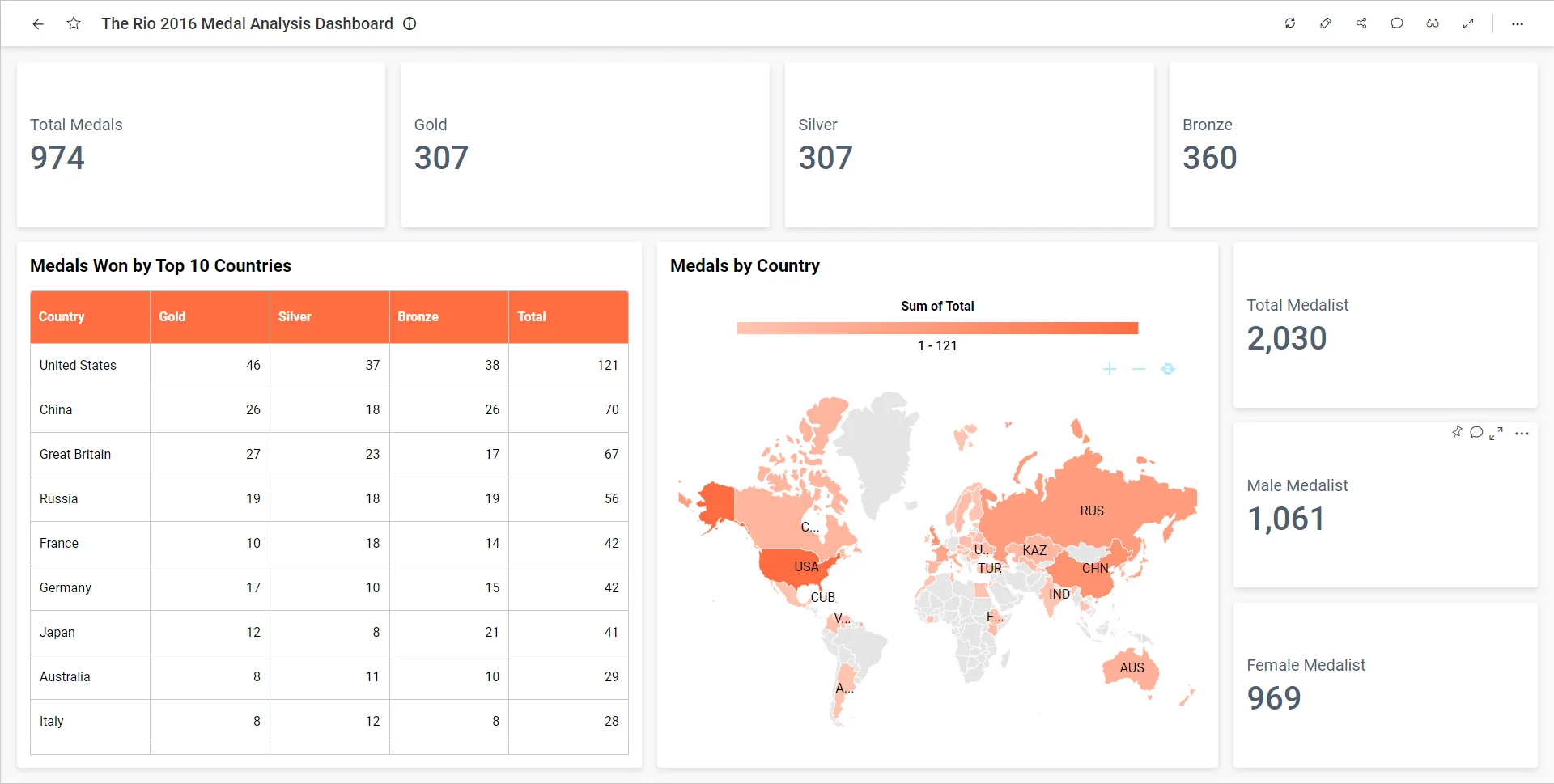Switch to preview mode using eyeglasses icon
Viewport: 1554px width, 784px height.
click(x=1433, y=23)
